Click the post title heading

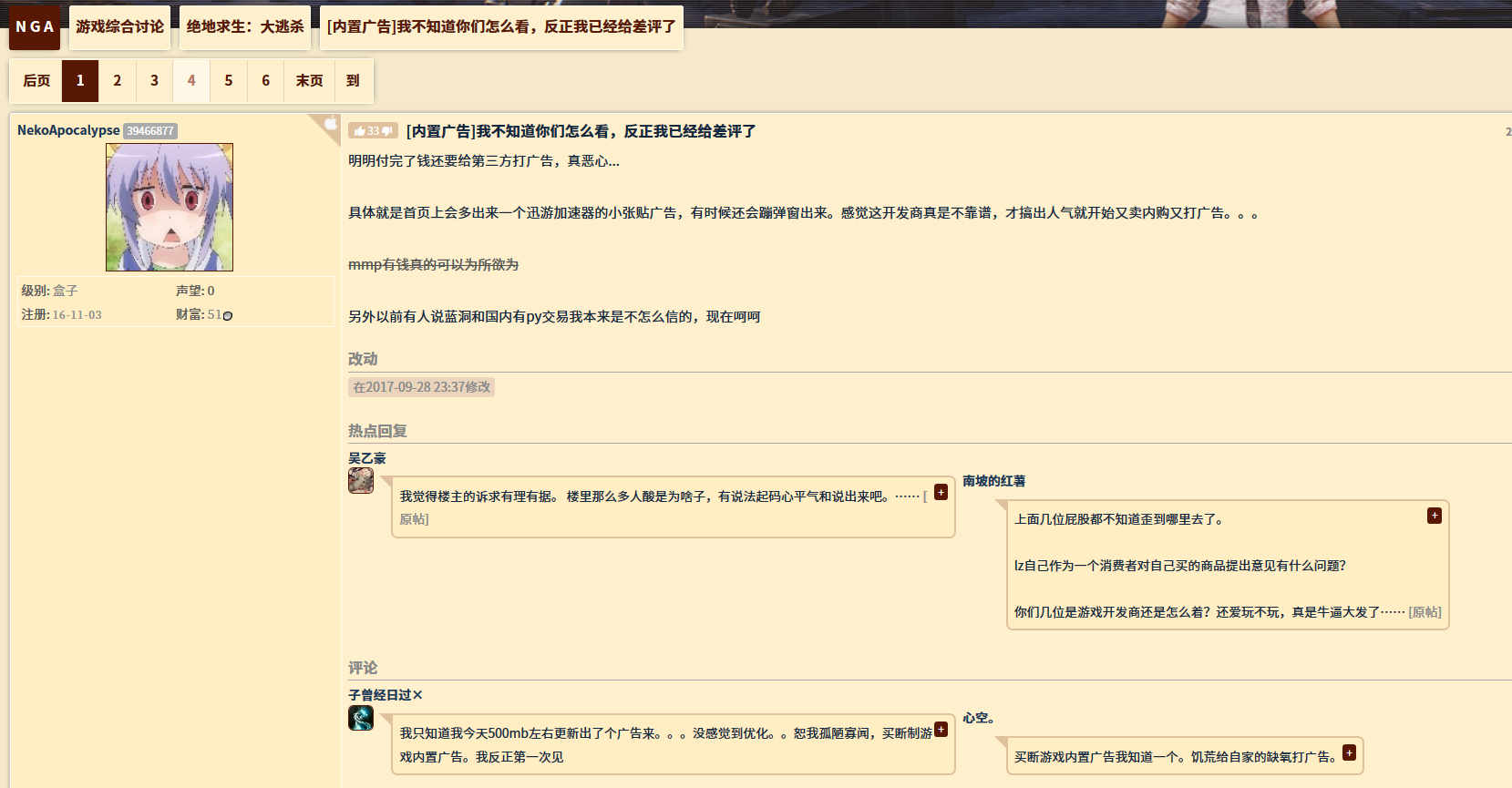581,131
